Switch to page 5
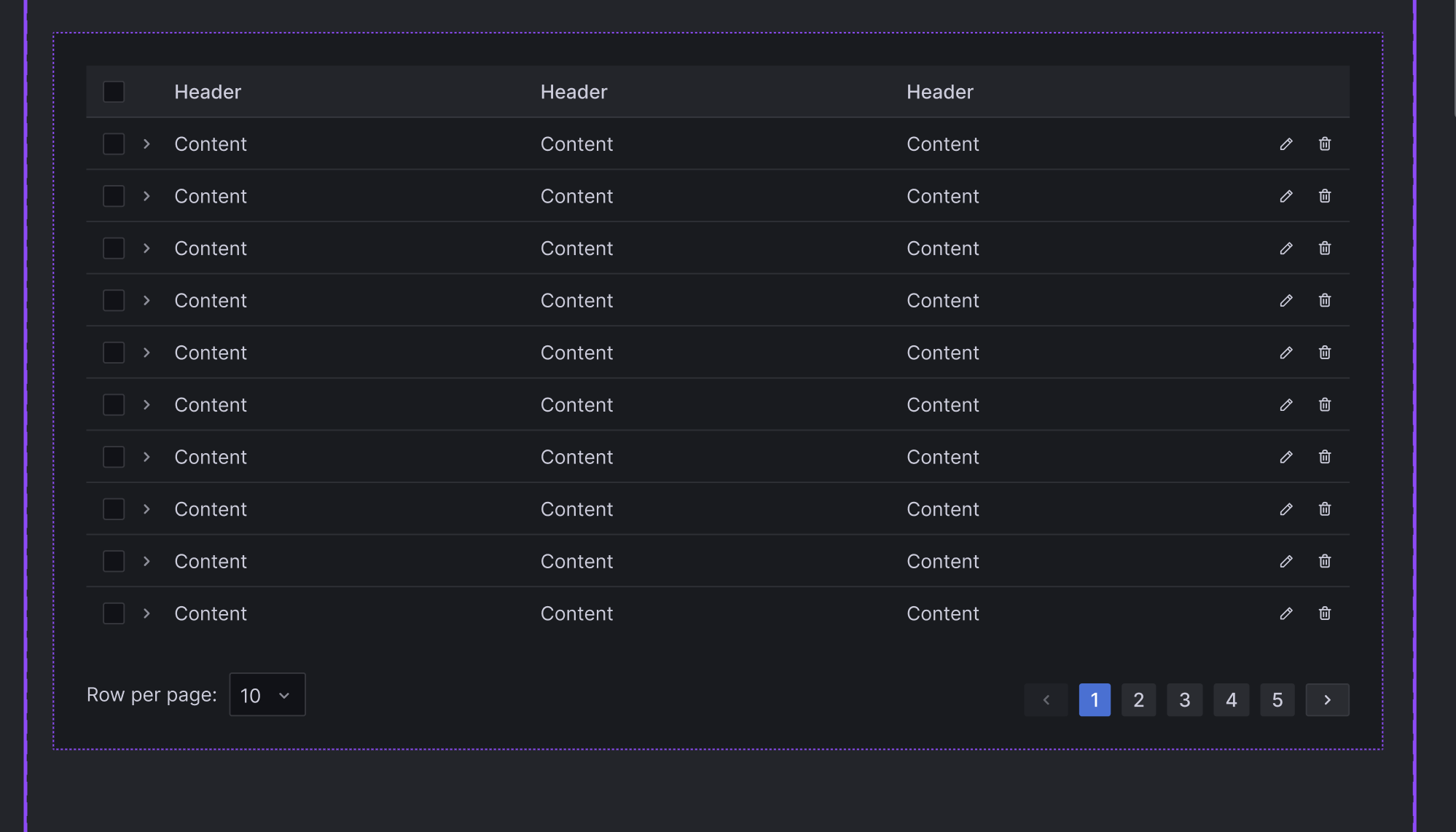The height and width of the screenshot is (832, 1456). [x=1277, y=700]
